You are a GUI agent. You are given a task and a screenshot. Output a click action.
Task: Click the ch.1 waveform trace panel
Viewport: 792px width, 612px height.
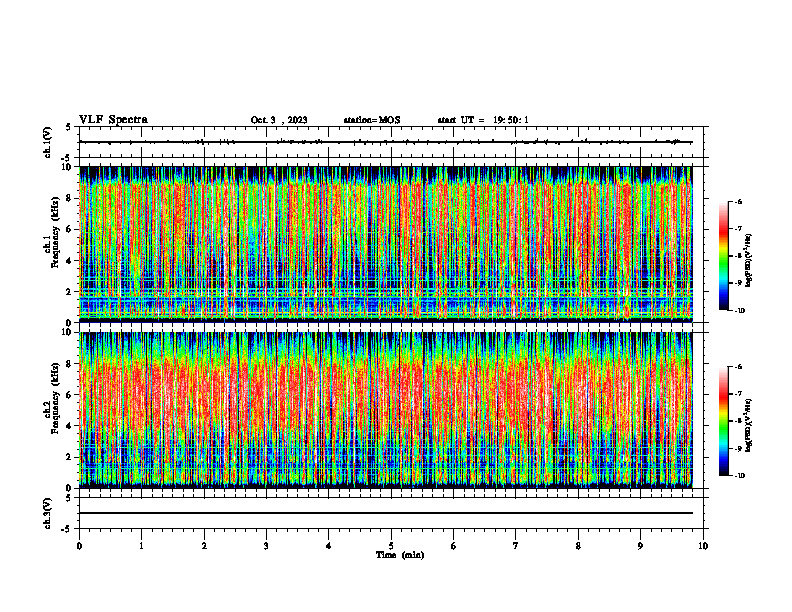click(391, 142)
